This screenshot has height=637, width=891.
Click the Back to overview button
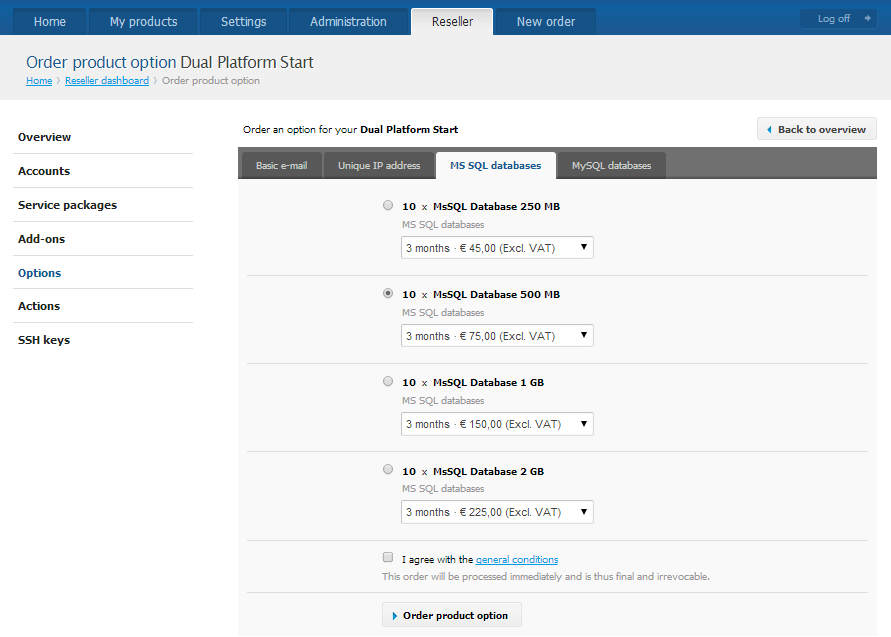(817, 129)
